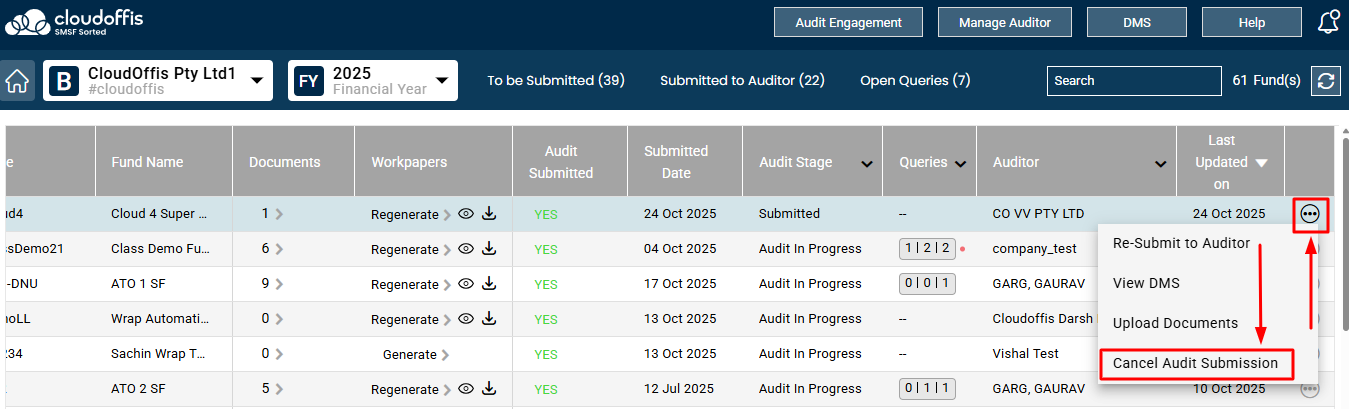Click the notifications bell icon
This screenshot has height=409, width=1349.
pos(1328,22)
